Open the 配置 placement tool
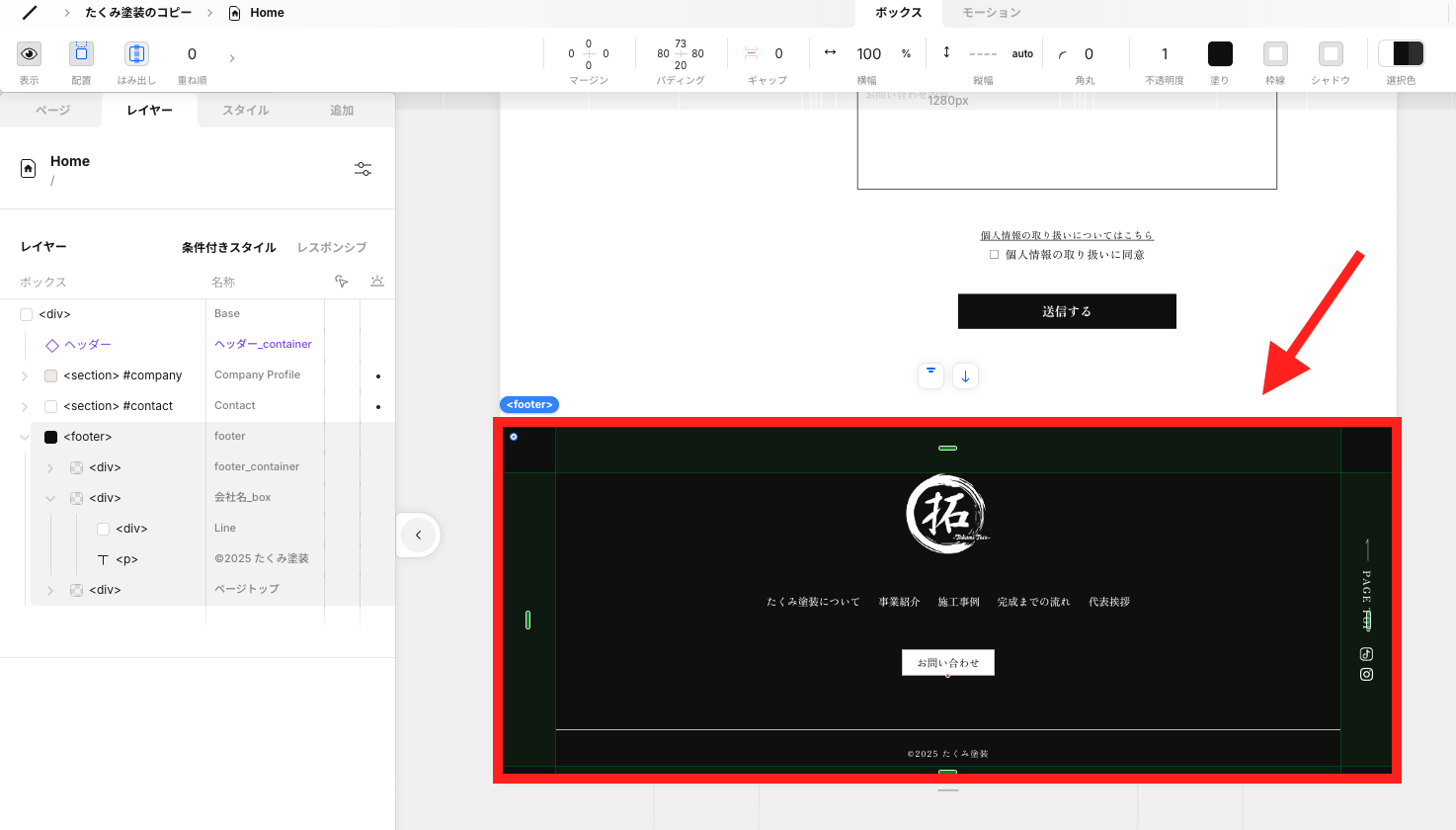The width and height of the screenshot is (1456, 830). tap(81, 53)
